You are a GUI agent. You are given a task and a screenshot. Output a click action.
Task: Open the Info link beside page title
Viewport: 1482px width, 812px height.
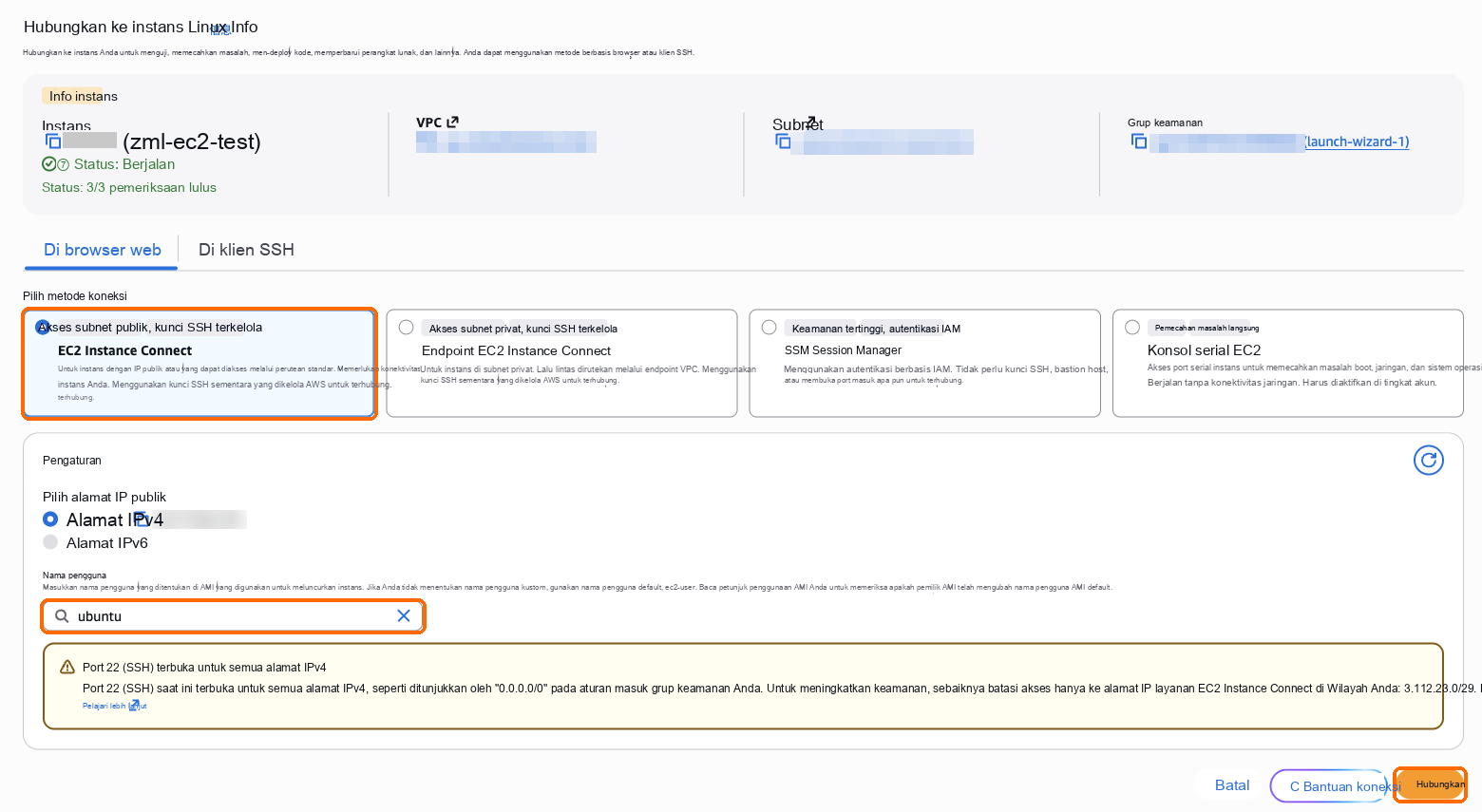pyautogui.click(x=245, y=27)
